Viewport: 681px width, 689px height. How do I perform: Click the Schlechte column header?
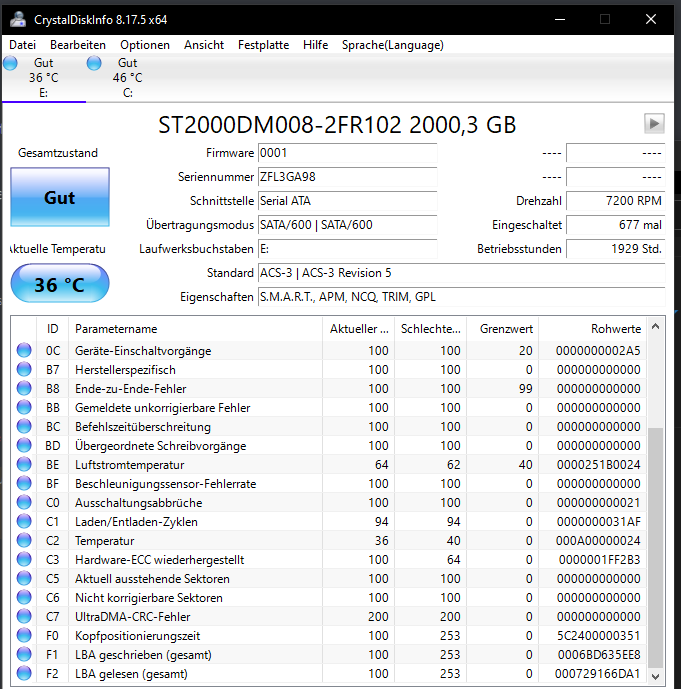coord(431,329)
